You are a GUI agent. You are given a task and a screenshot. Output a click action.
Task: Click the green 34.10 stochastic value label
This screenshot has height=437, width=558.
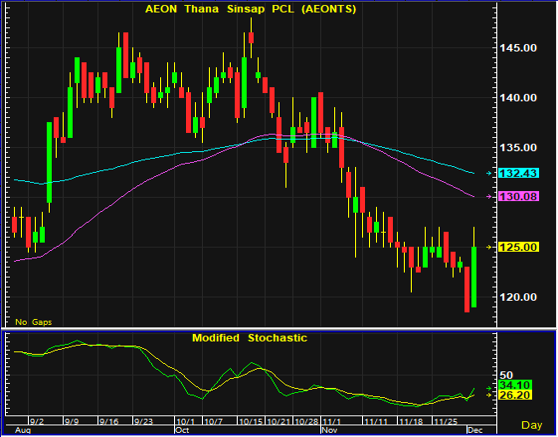515,385
